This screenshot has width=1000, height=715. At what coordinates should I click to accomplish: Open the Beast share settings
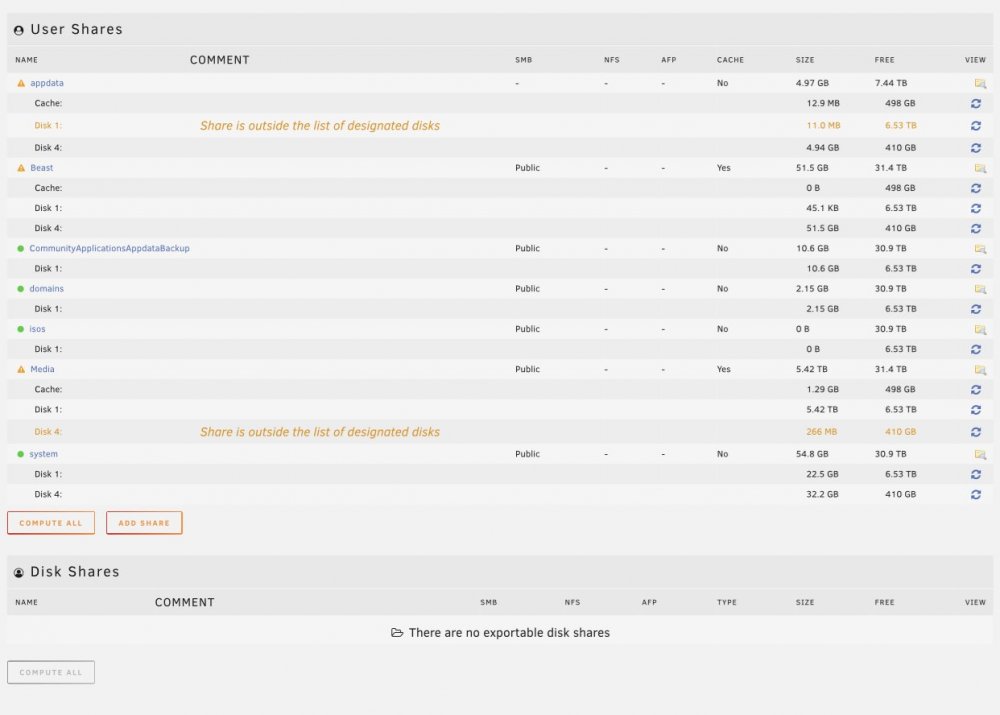41,168
